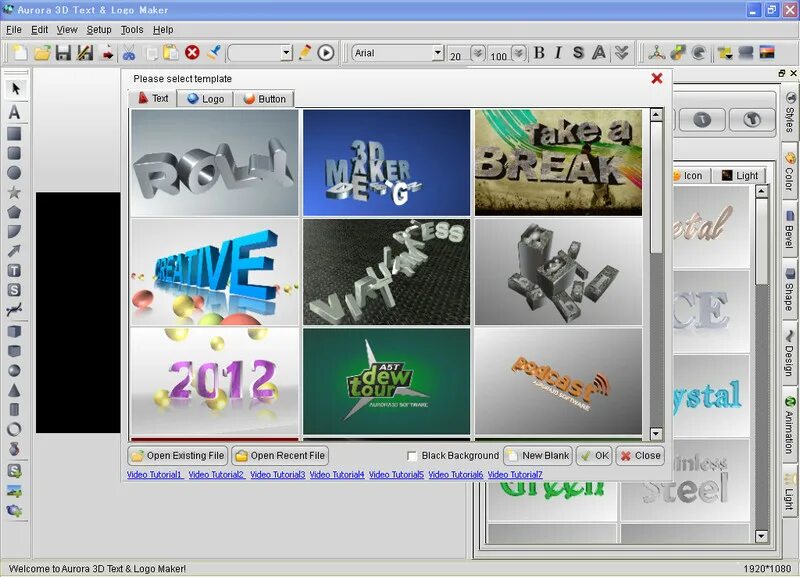Switch to the Text template tab
Viewport: 800px width, 577px height.
(x=152, y=98)
